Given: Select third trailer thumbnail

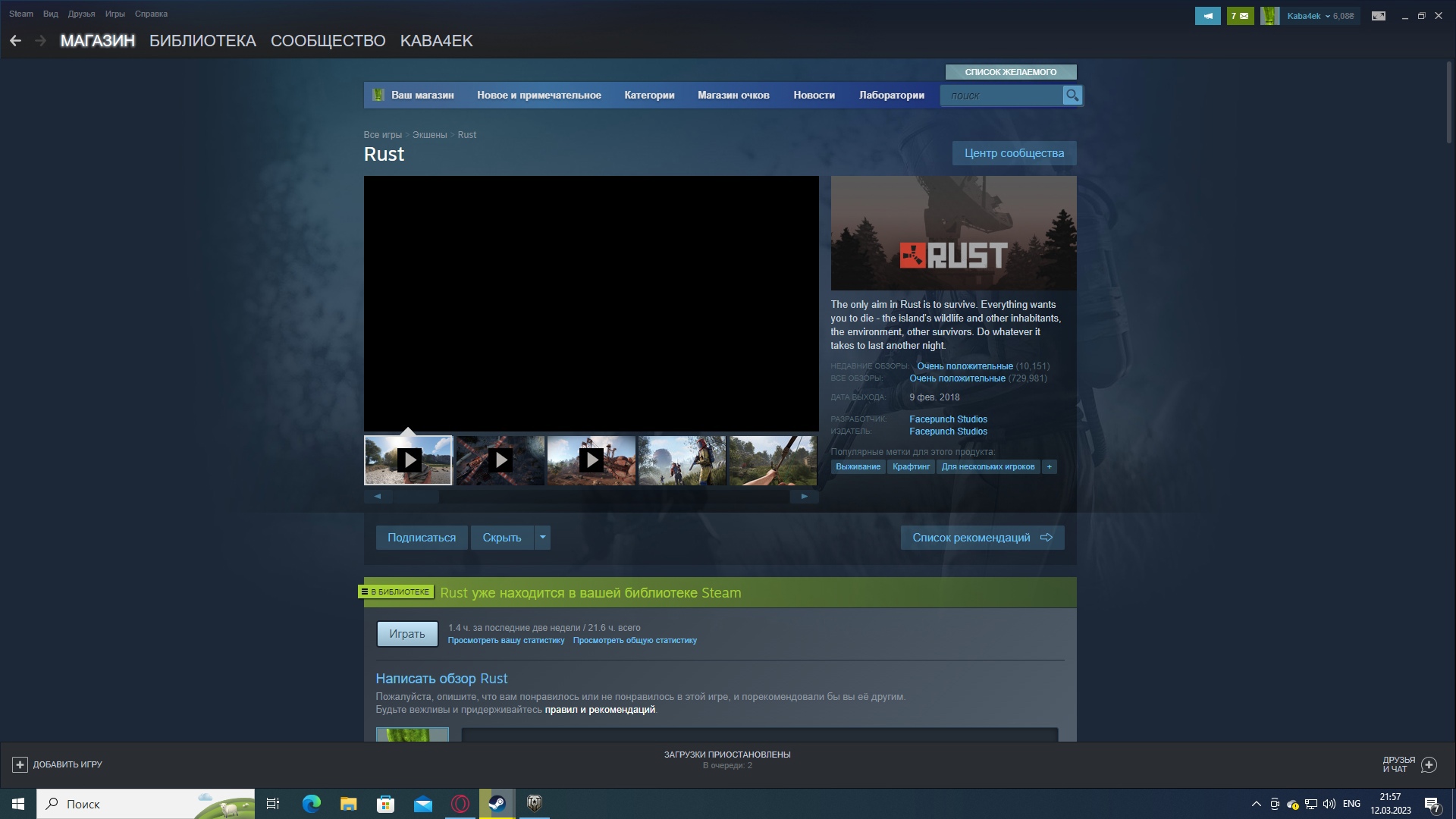Looking at the screenshot, I should (x=591, y=460).
